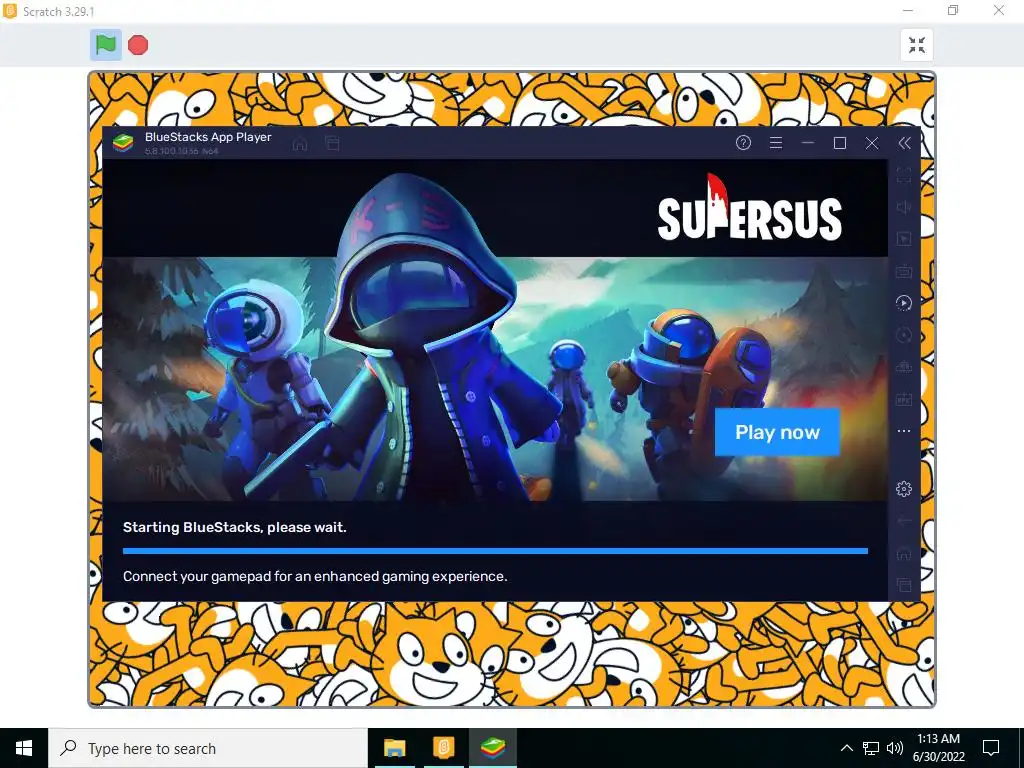Screen dimensions: 1024x768
Task: Click the home icon at the BlueStacks sidebar bottom
Action: coord(904,553)
